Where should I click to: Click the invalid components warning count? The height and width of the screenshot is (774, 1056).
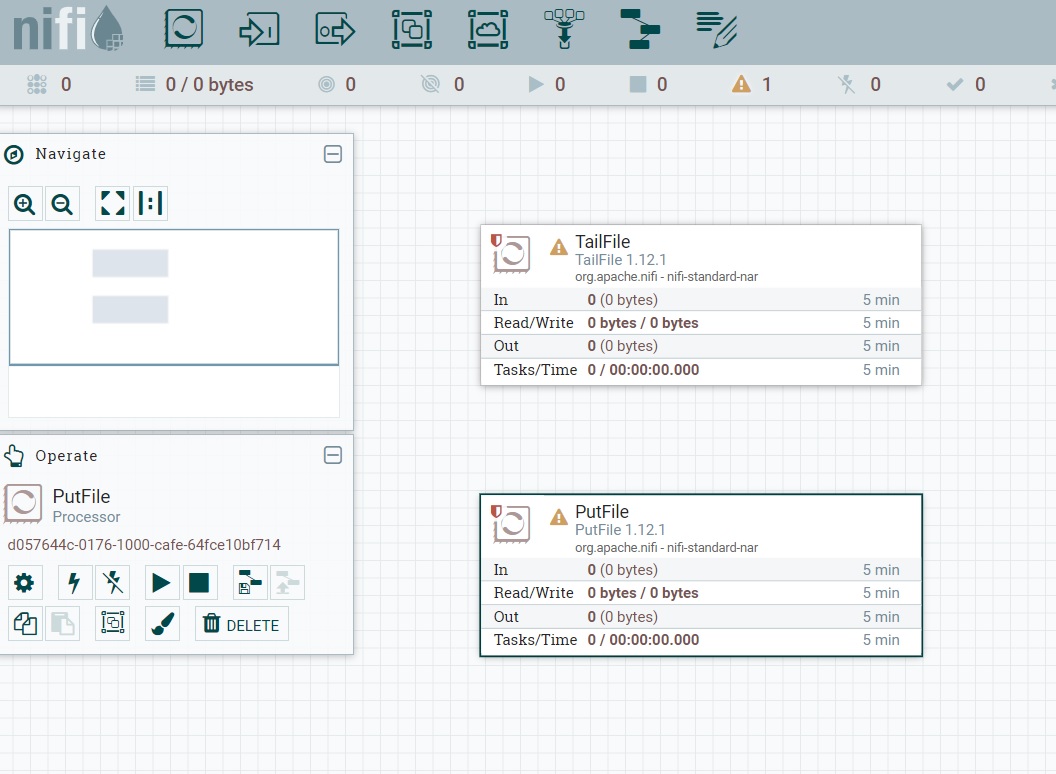point(752,84)
